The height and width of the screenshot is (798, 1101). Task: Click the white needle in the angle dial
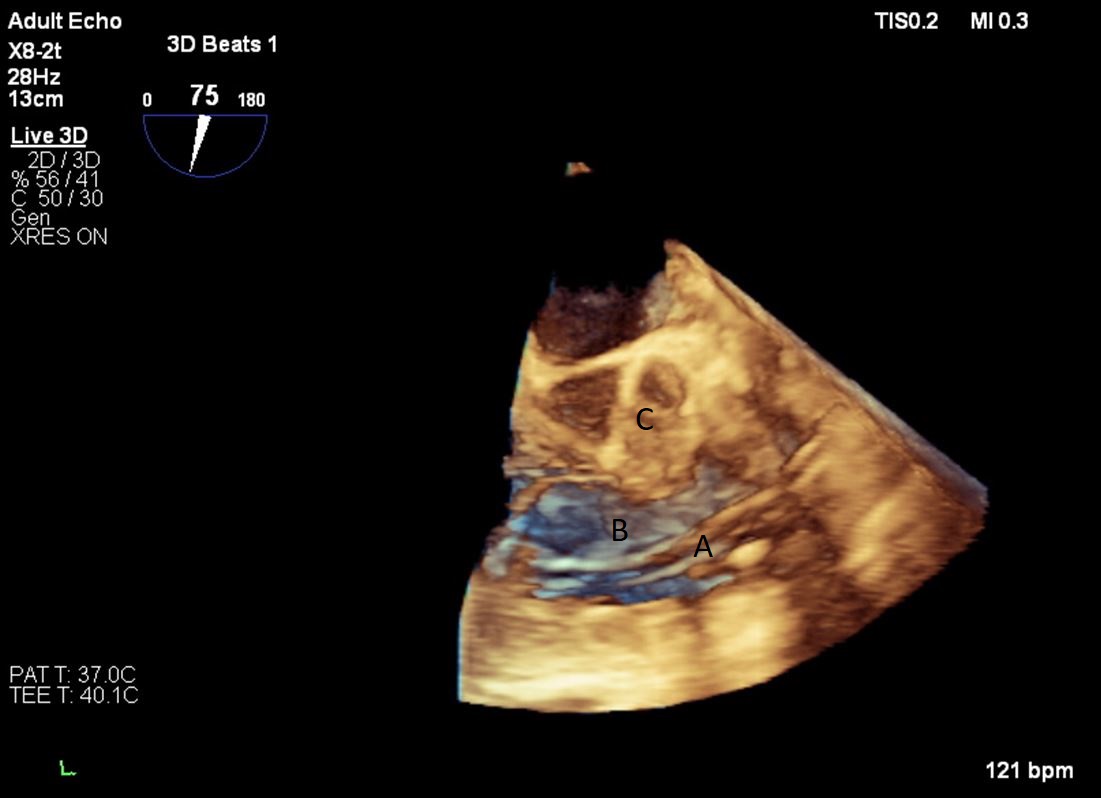tap(201, 143)
